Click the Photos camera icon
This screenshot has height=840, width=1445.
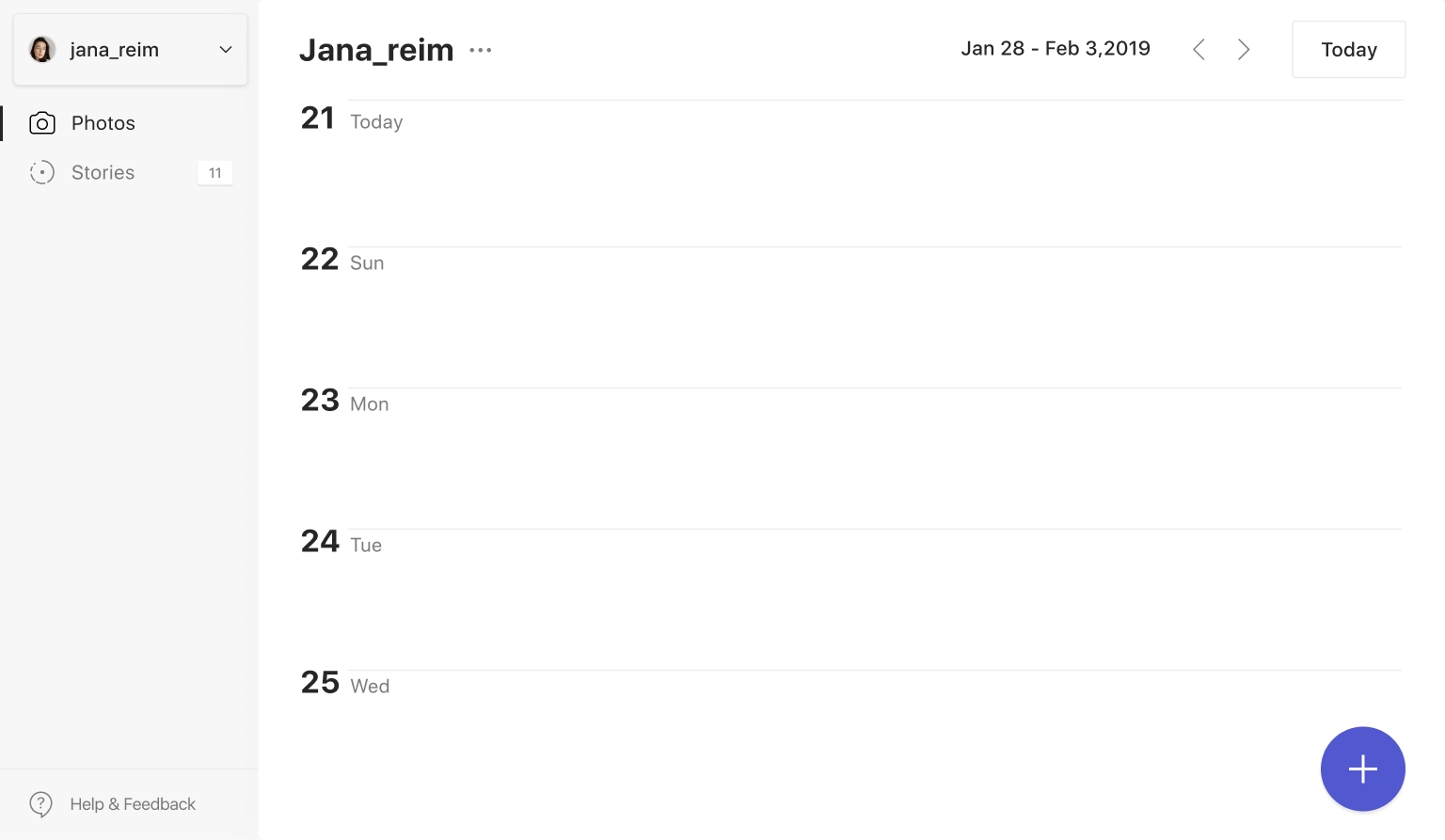pos(42,123)
